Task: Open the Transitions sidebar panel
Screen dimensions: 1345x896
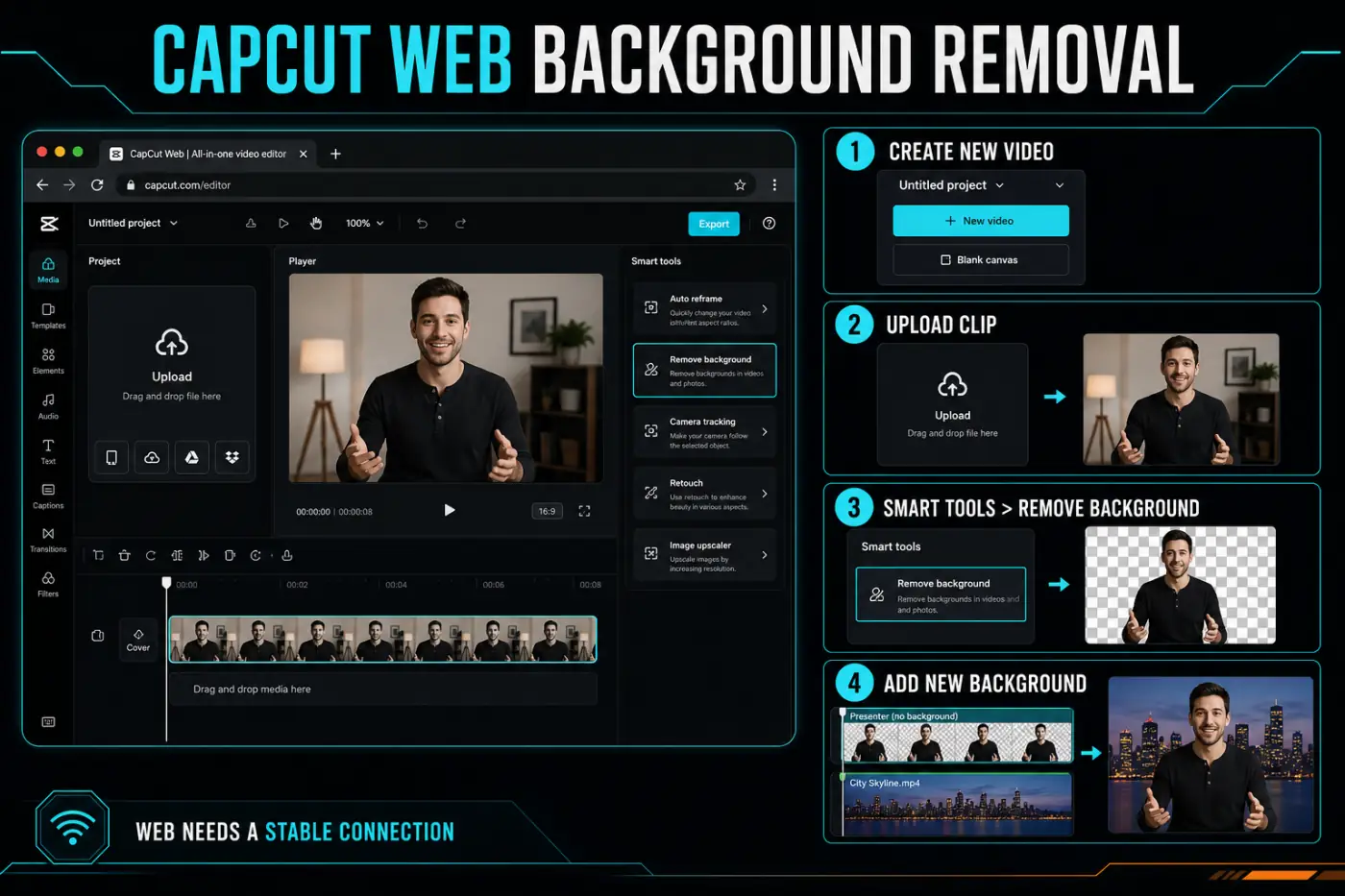Action: pyautogui.click(x=48, y=540)
